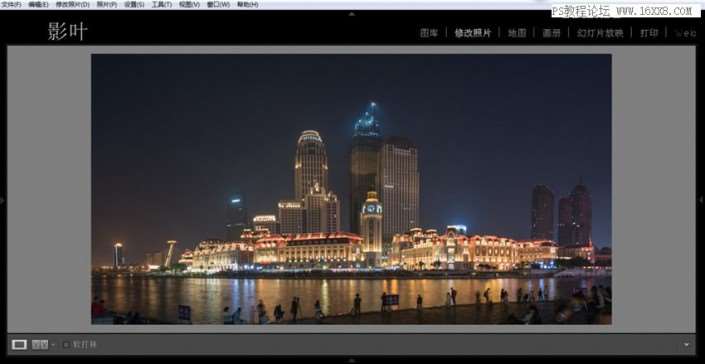705x364 pixels.
Task: Switch to the Web module
Action: coord(686,33)
